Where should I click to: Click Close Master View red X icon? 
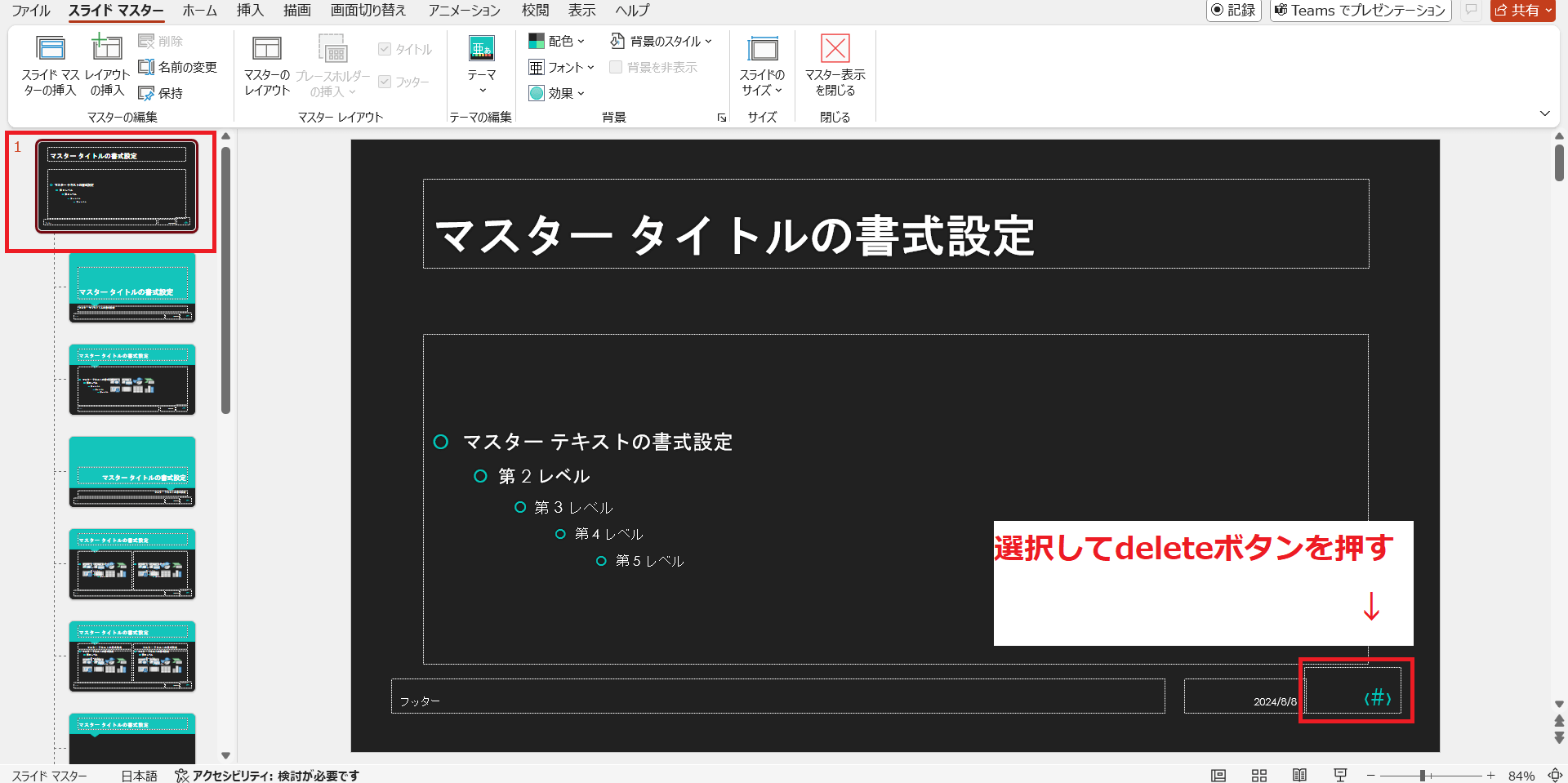coord(835,48)
